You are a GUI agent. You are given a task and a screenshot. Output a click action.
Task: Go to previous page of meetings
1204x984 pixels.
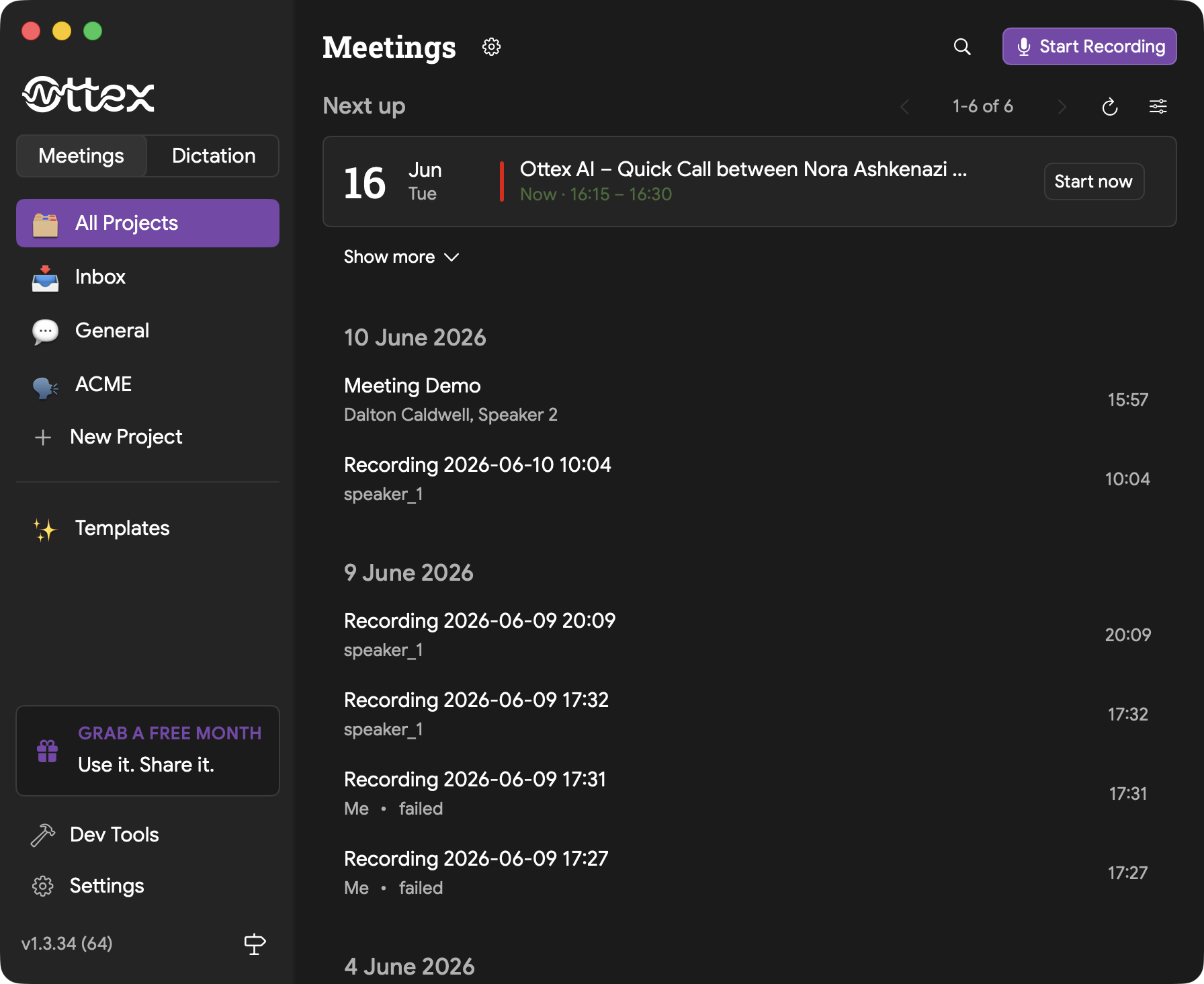(x=904, y=107)
